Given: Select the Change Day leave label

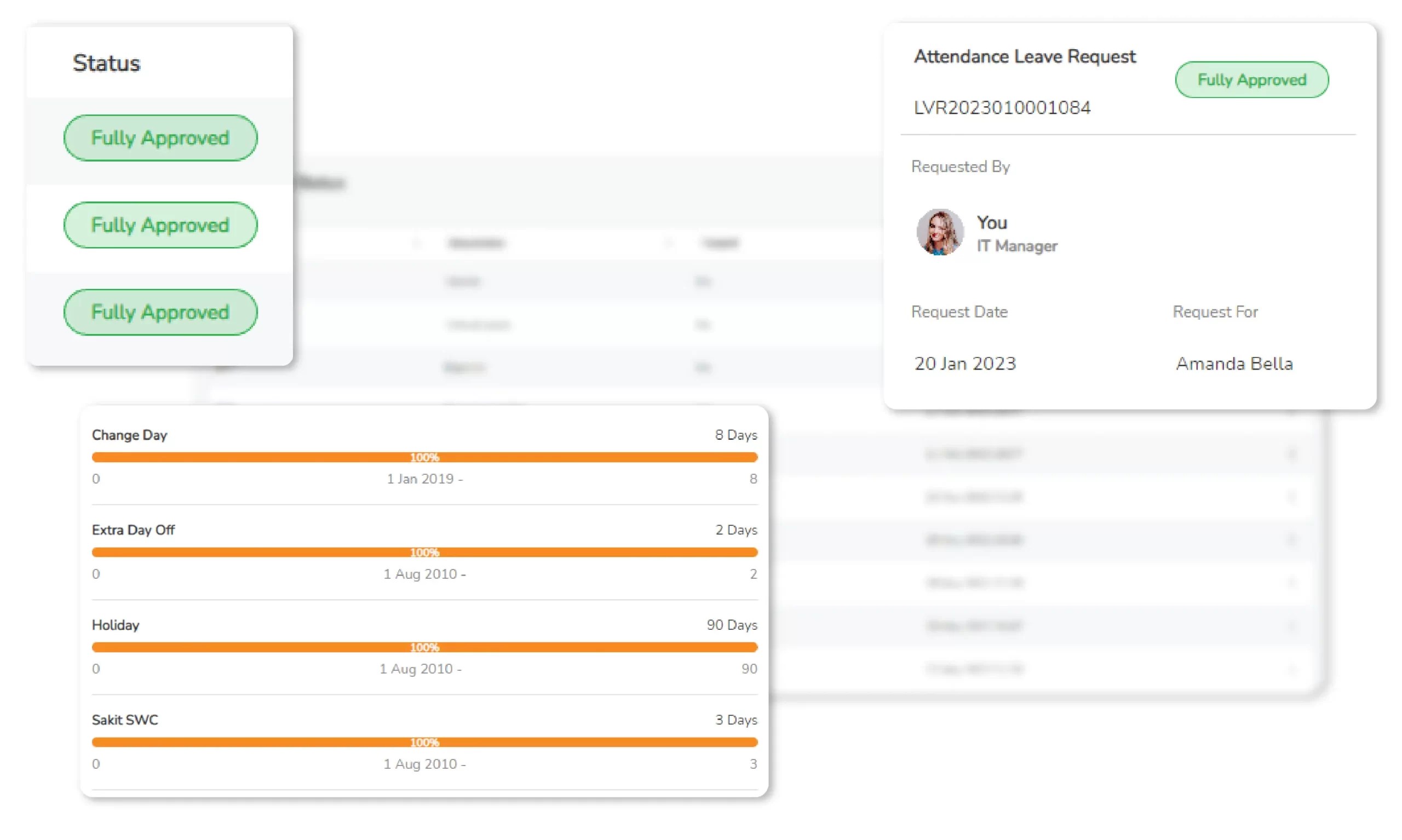Looking at the screenshot, I should click(129, 435).
